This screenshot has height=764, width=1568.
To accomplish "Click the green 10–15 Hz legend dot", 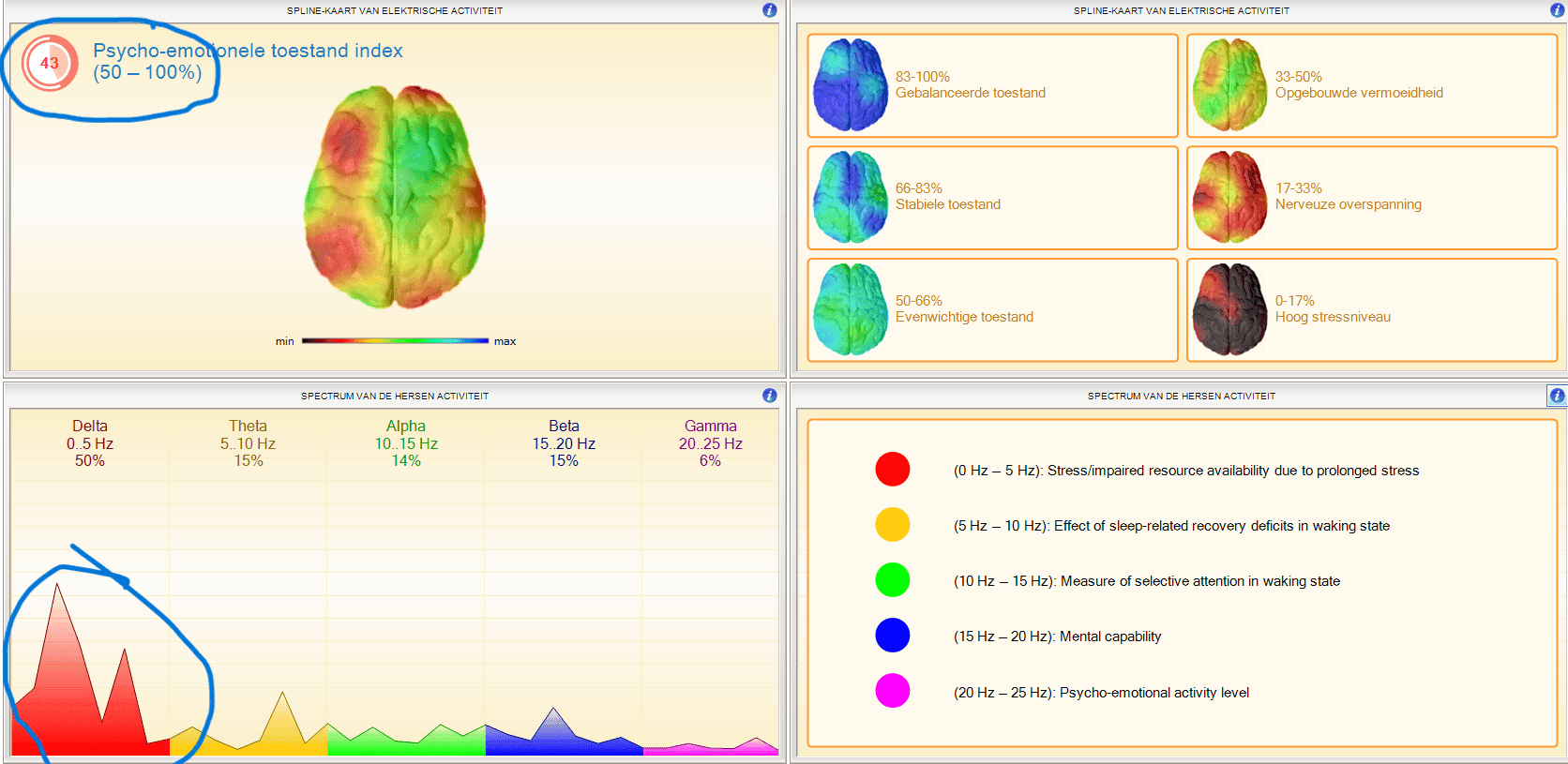I will 893,579.
